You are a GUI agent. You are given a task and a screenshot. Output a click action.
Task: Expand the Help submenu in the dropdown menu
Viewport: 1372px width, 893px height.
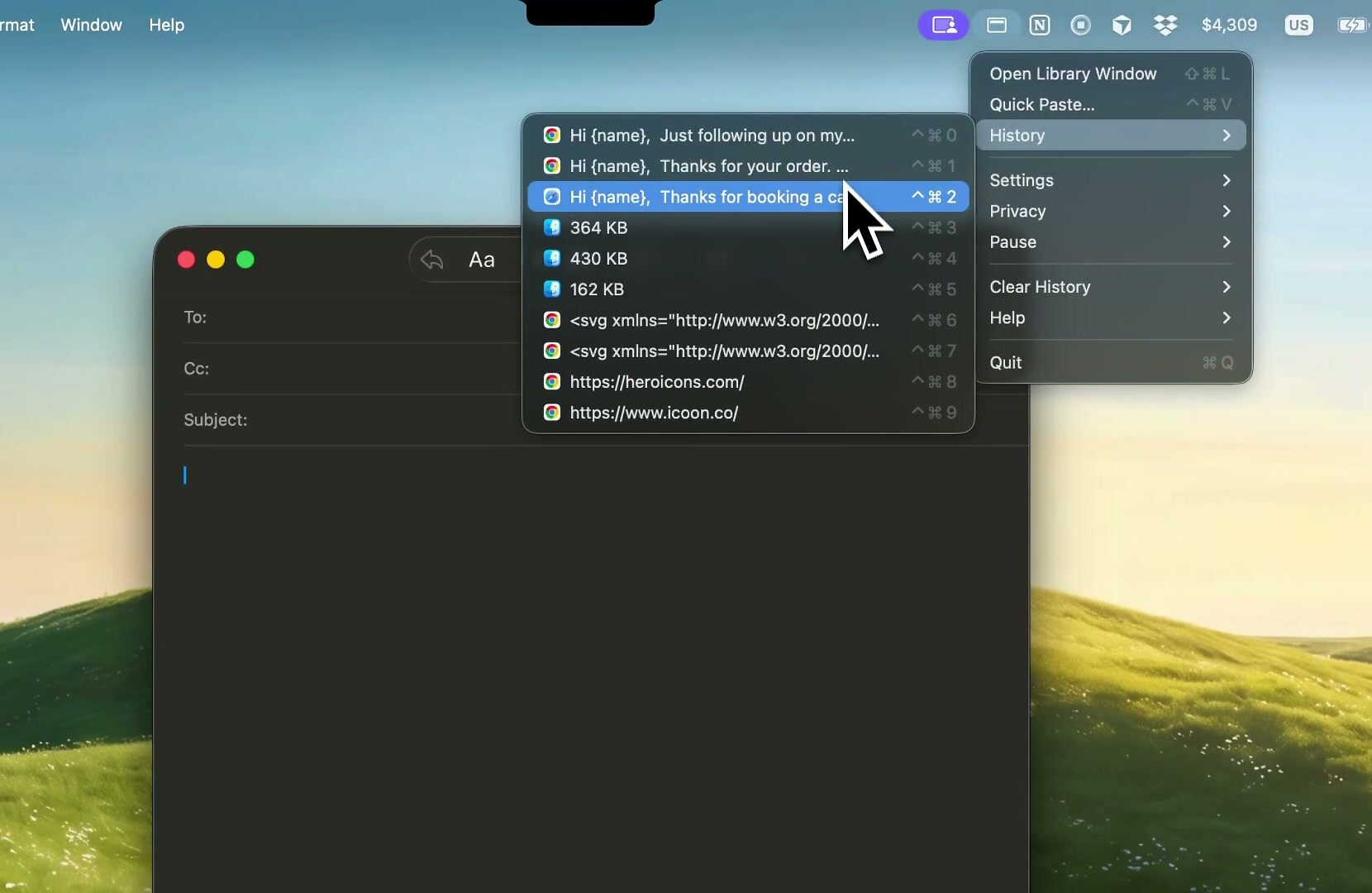1111,318
